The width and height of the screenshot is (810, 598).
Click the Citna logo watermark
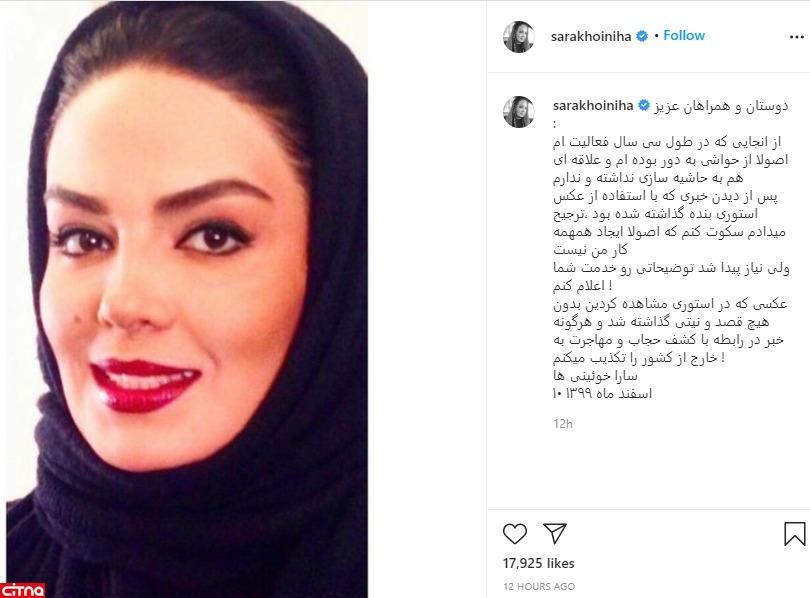click(x=23, y=590)
